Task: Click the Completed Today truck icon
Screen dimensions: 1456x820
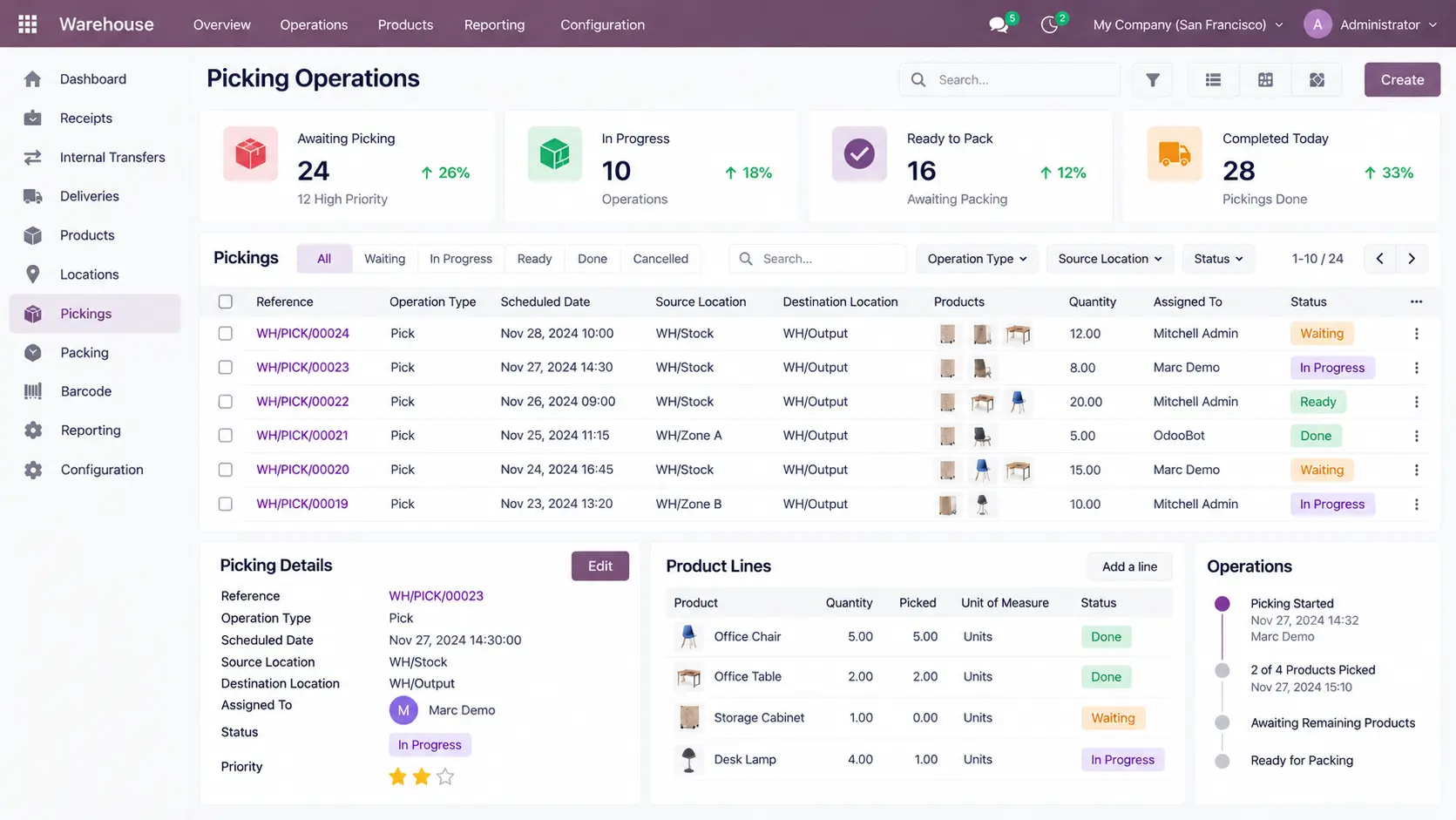Action: 1174,153
